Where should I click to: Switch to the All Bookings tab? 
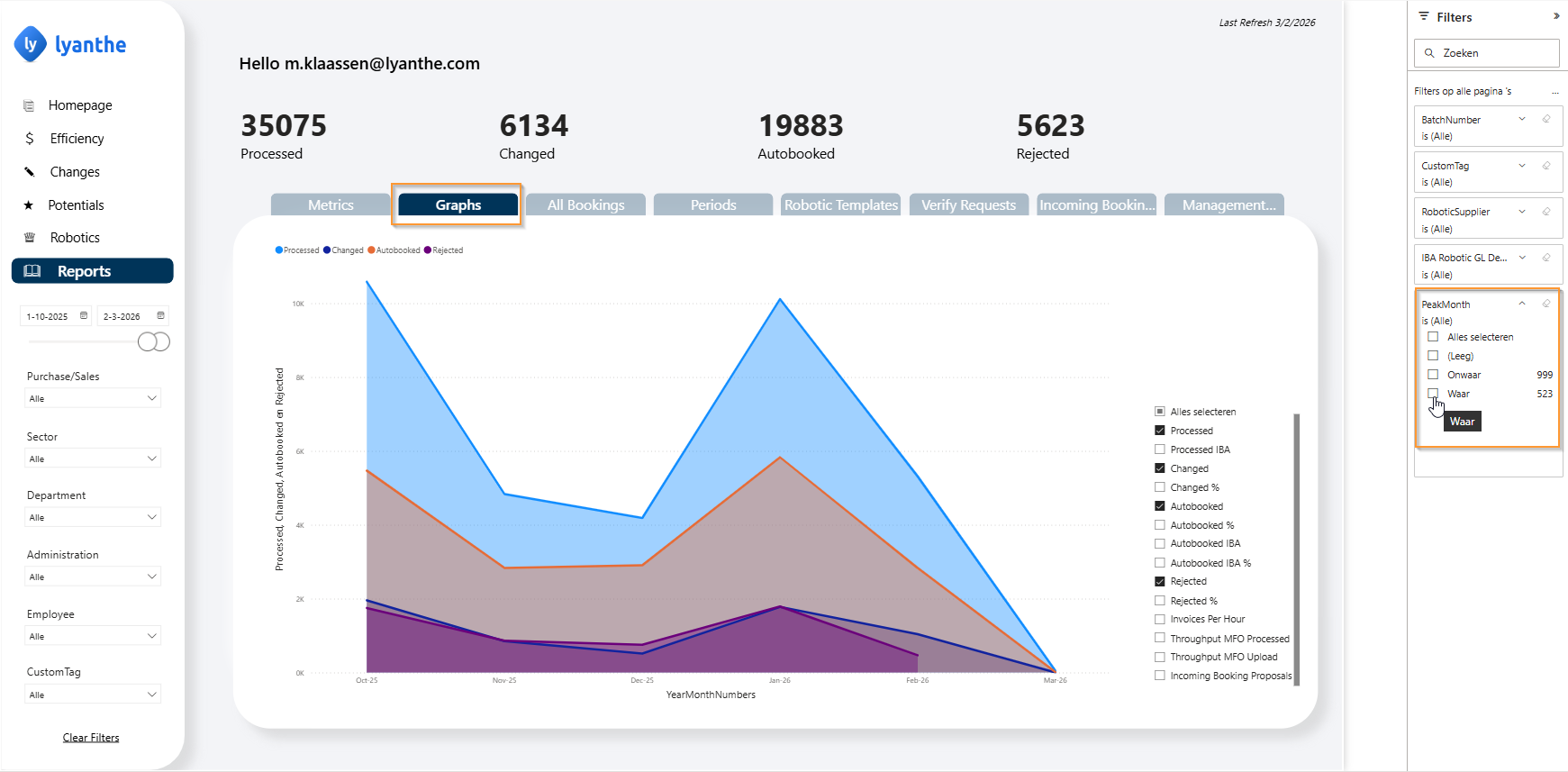[x=585, y=205]
